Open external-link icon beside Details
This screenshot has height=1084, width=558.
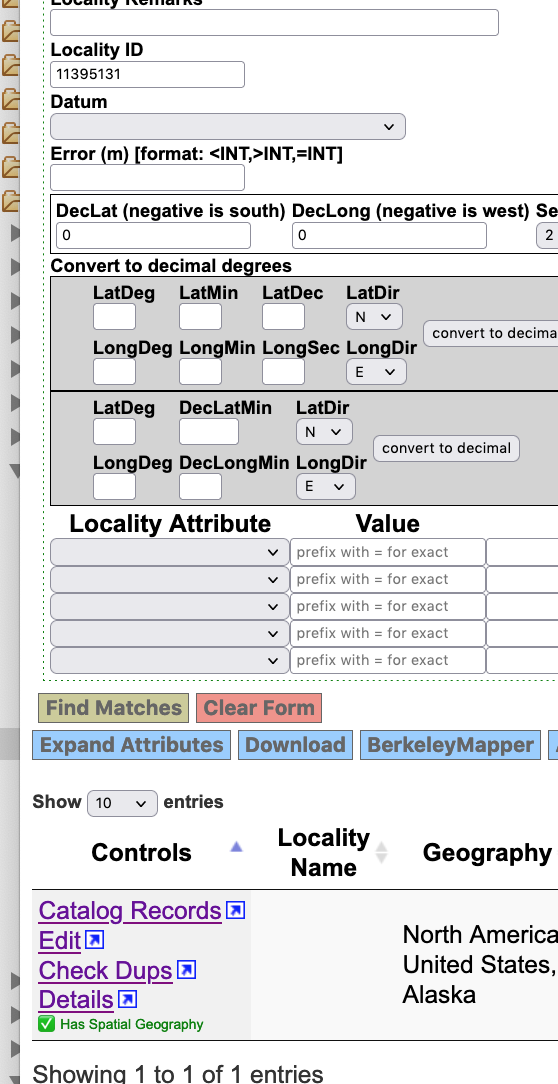point(128,1000)
